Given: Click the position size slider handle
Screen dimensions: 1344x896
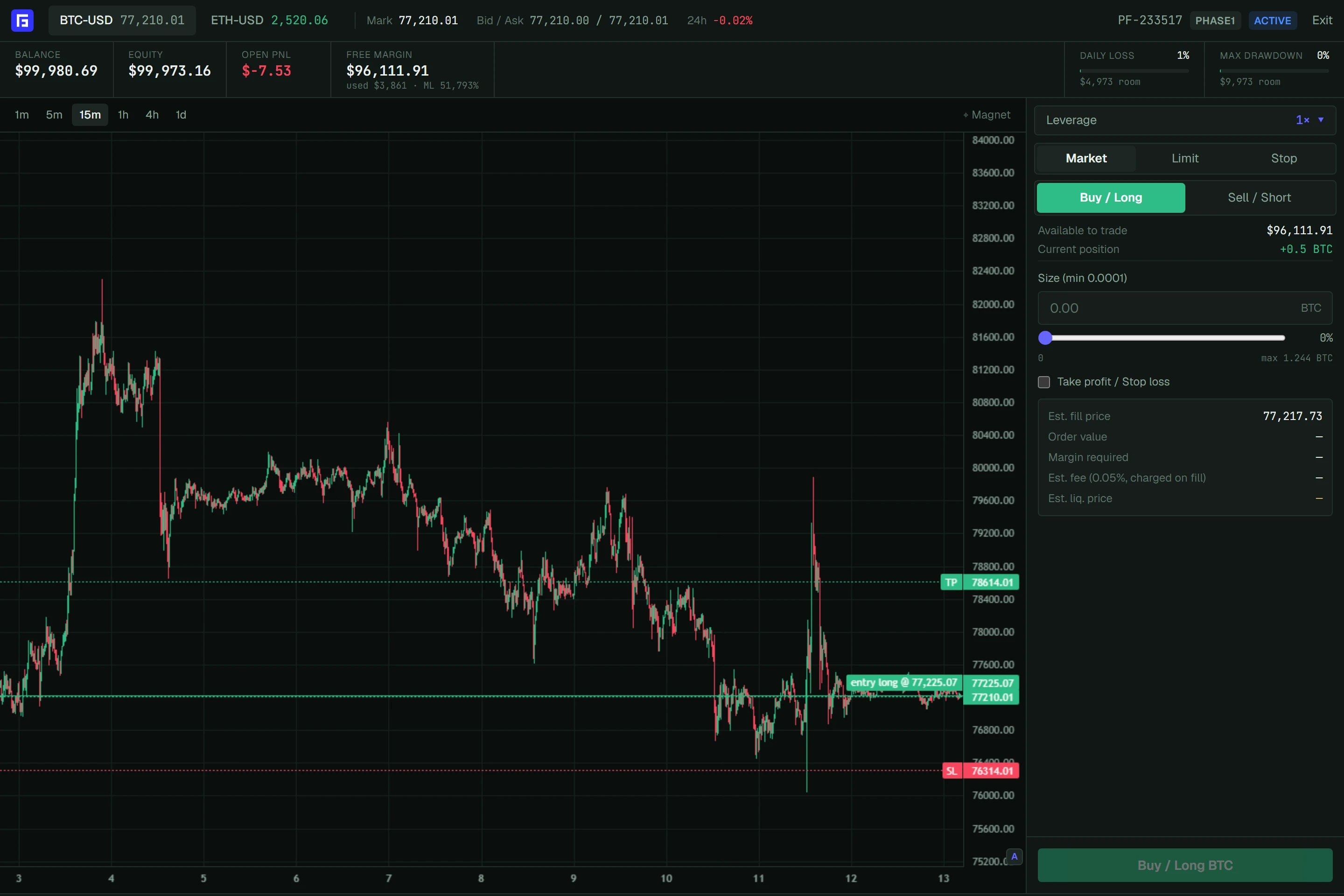Looking at the screenshot, I should pos(1045,338).
